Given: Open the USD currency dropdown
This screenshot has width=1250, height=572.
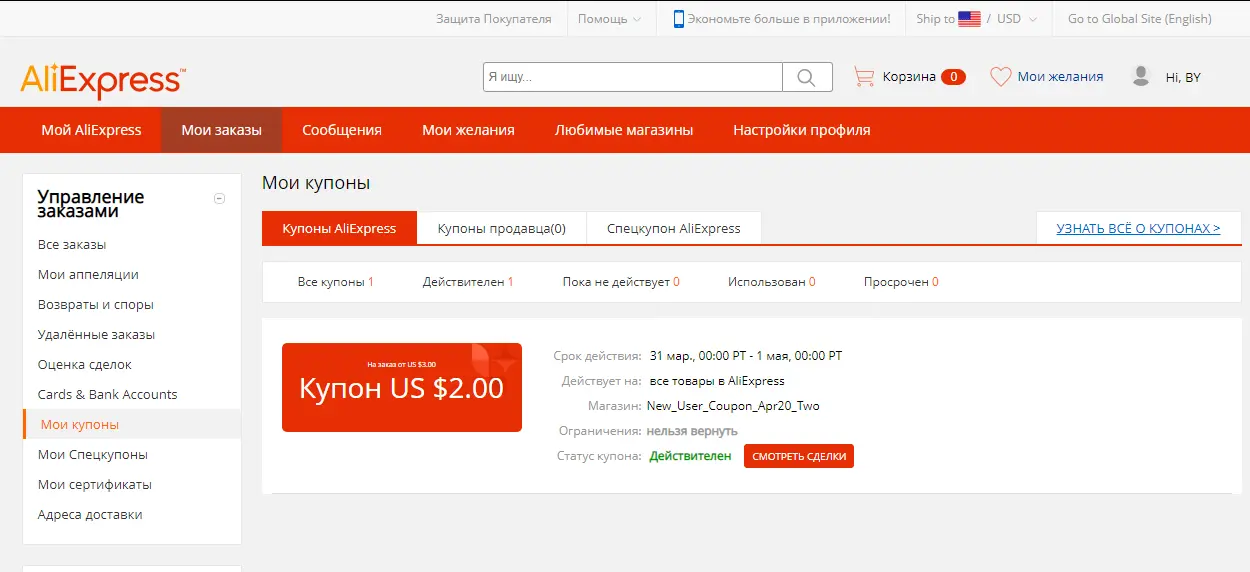Looking at the screenshot, I should [x=1017, y=18].
